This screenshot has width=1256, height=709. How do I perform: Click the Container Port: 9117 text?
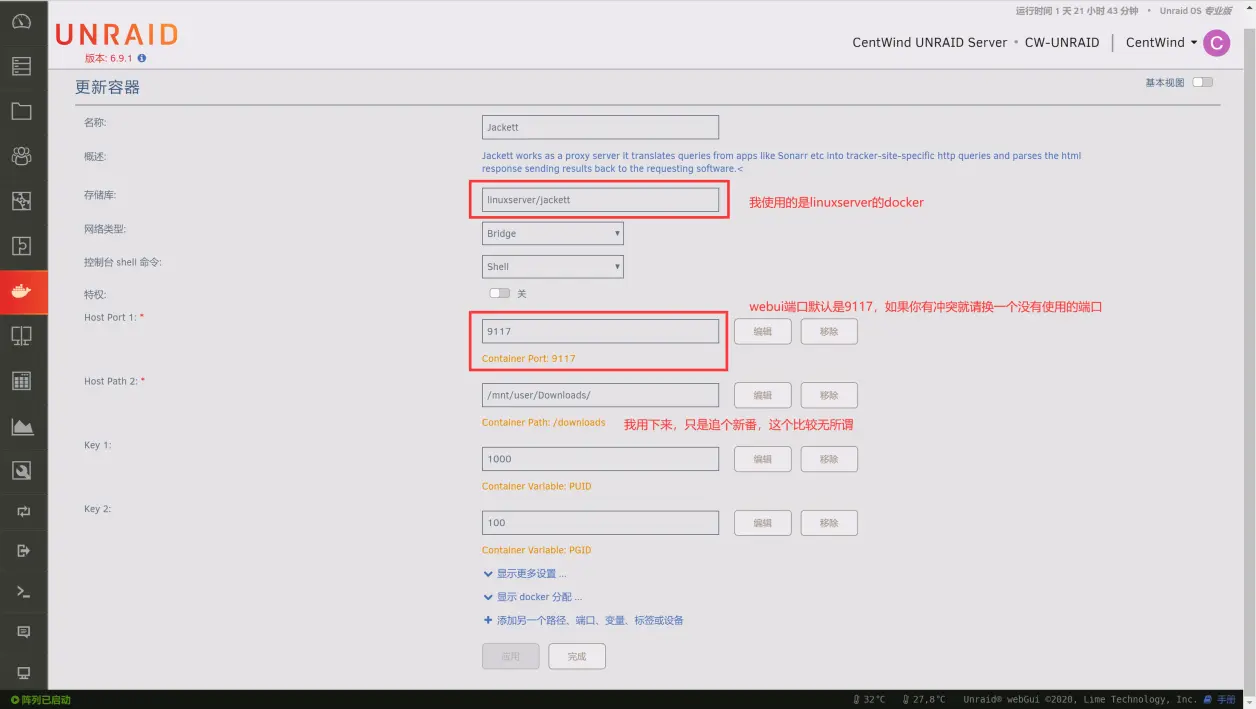(528, 358)
